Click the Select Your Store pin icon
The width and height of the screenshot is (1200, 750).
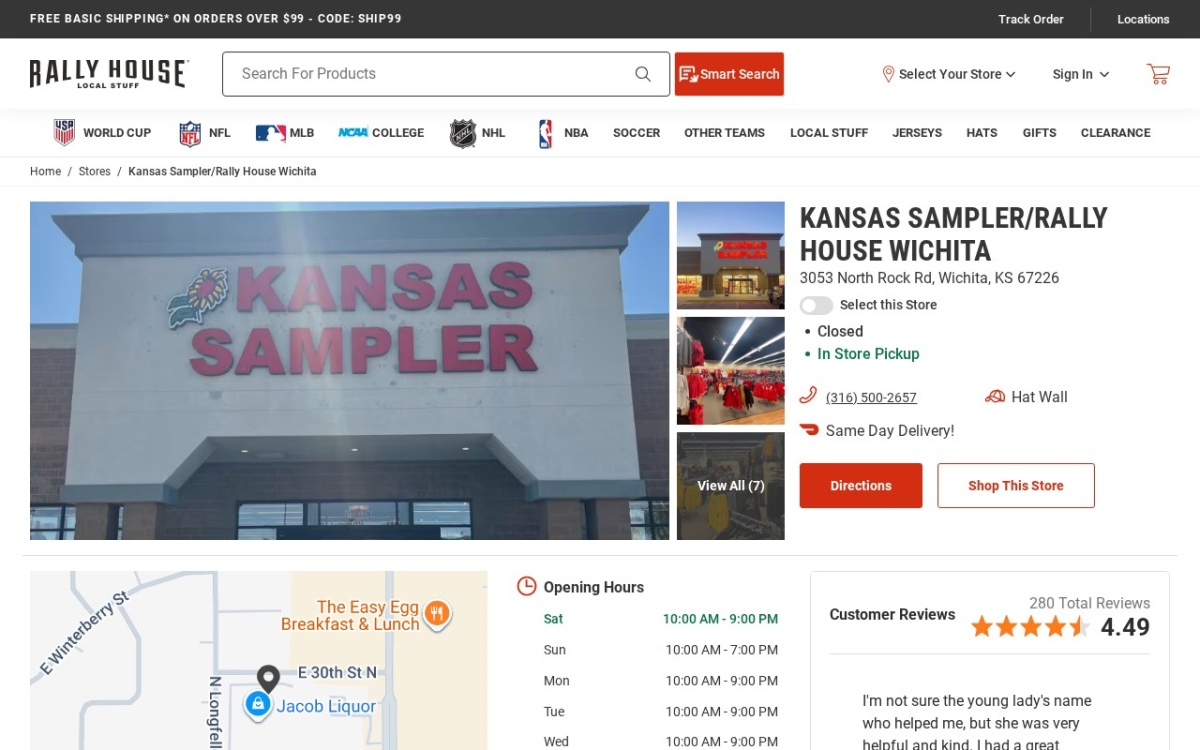point(888,74)
